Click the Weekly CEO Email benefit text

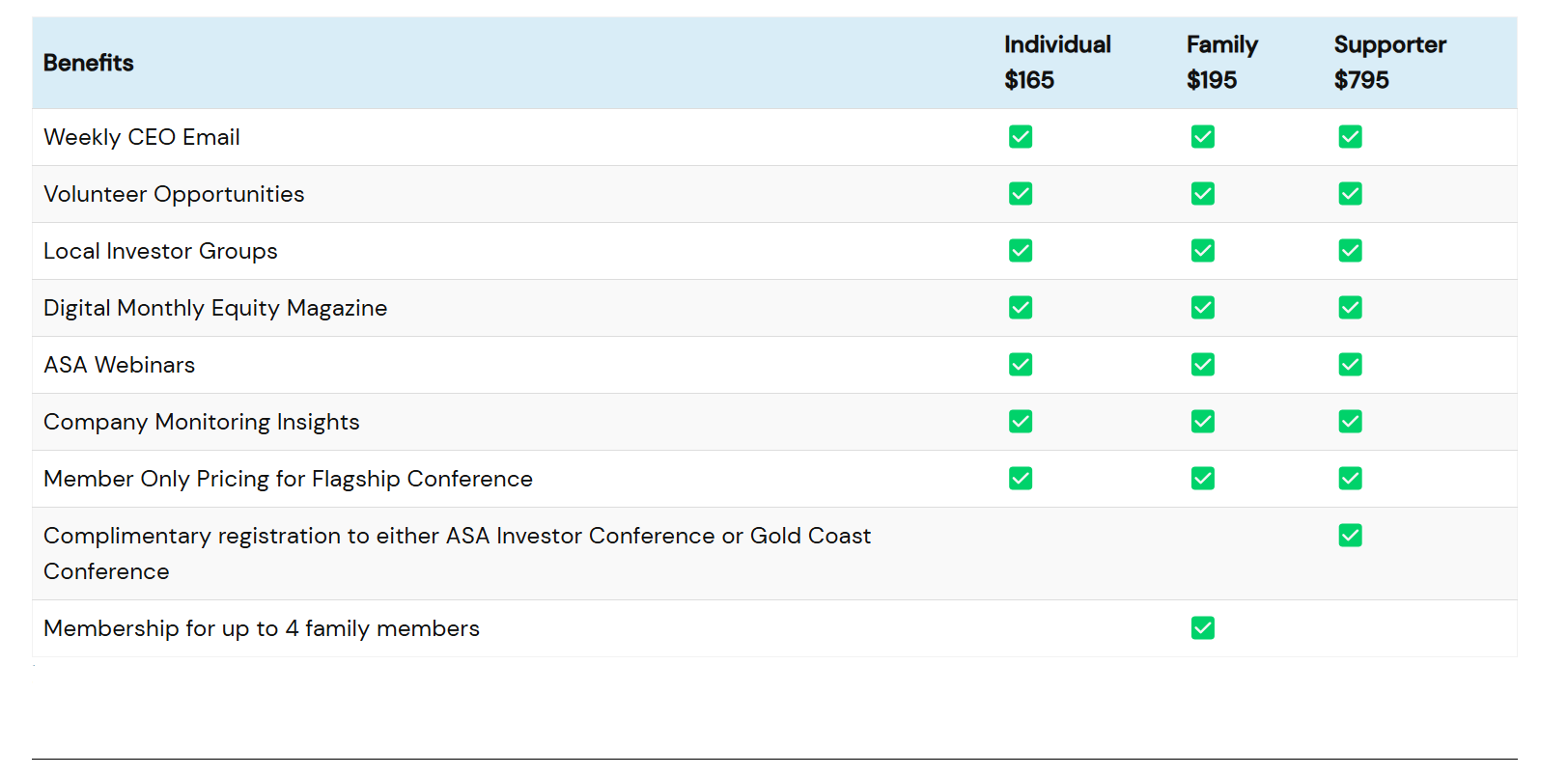point(142,137)
